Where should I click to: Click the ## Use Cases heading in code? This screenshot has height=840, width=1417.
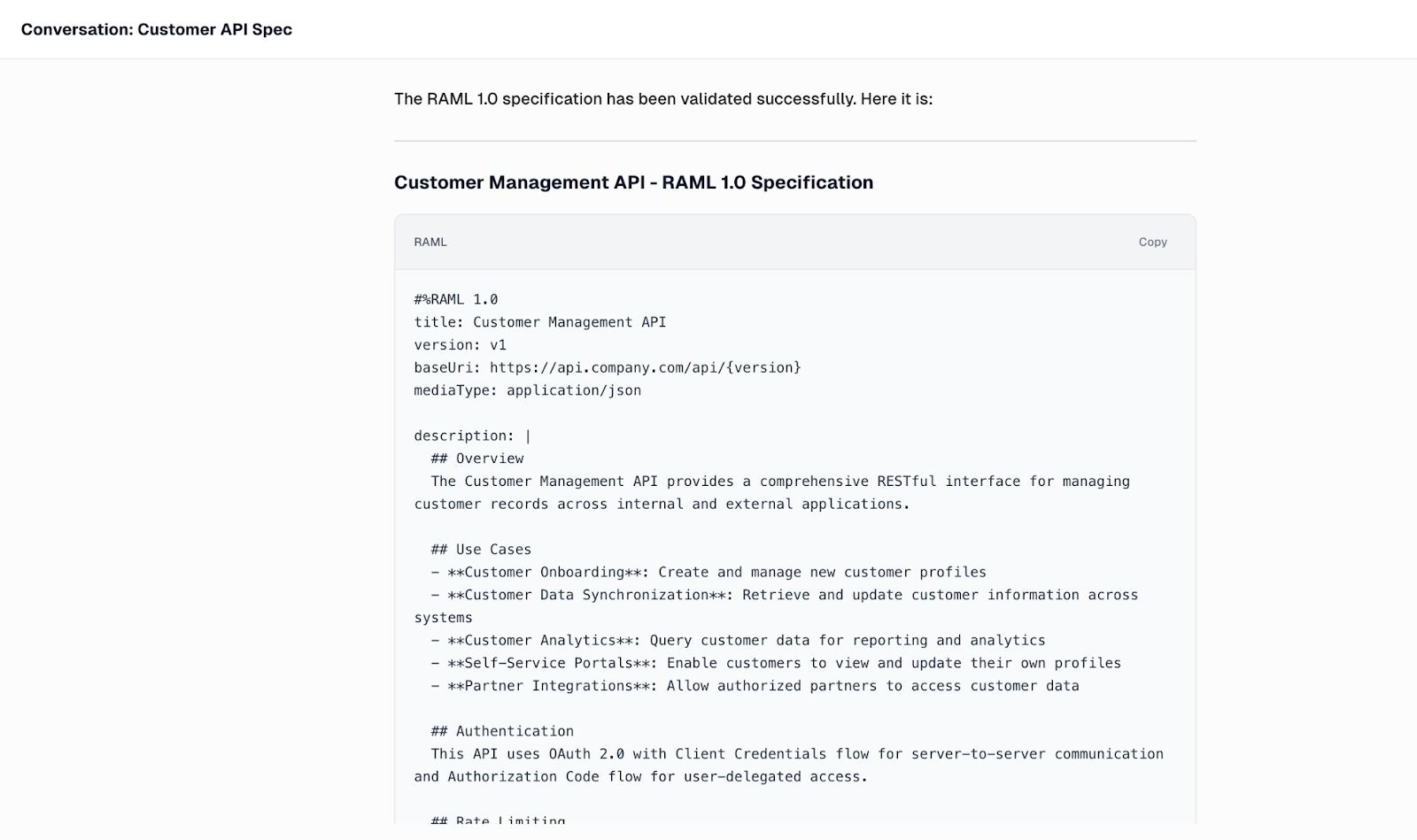point(481,549)
